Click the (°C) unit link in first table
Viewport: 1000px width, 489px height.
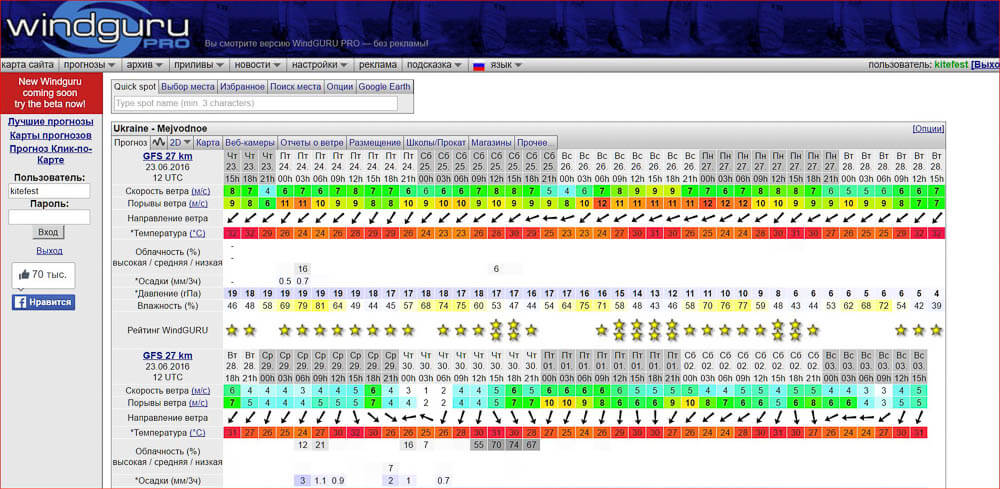pyautogui.click(x=197, y=234)
